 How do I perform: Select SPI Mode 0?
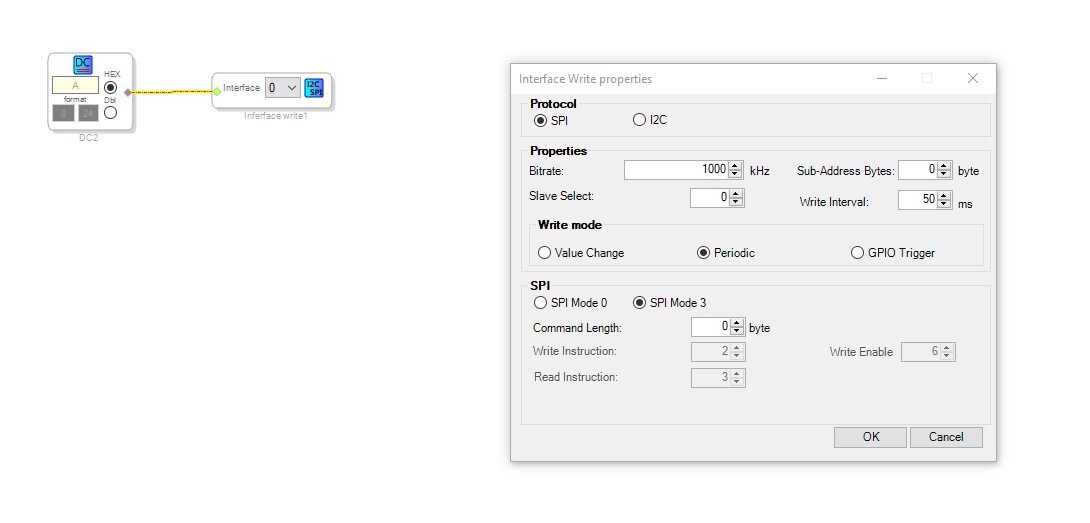click(540, 303)
